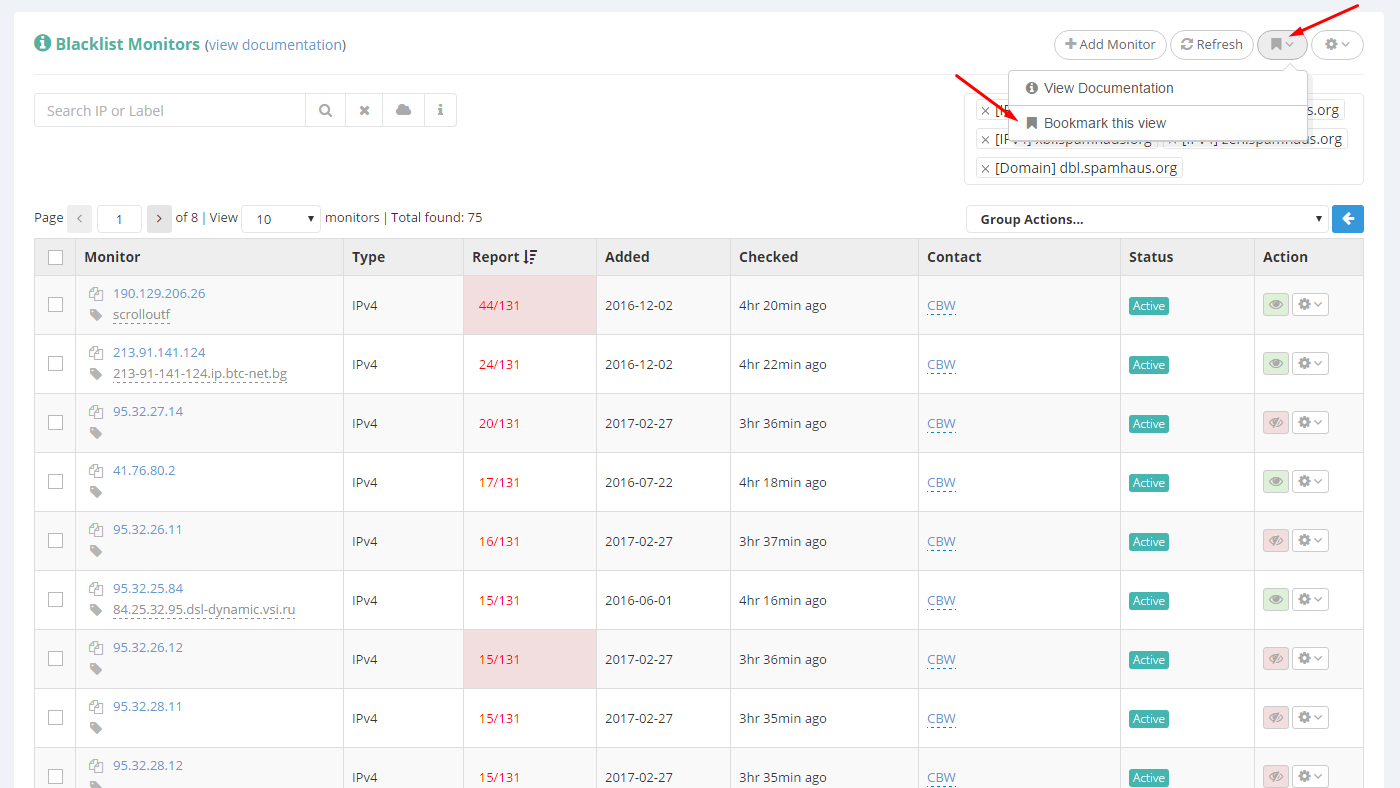
Task: Open the top-right gear settings dropdown
Action: click(1337, 44)
